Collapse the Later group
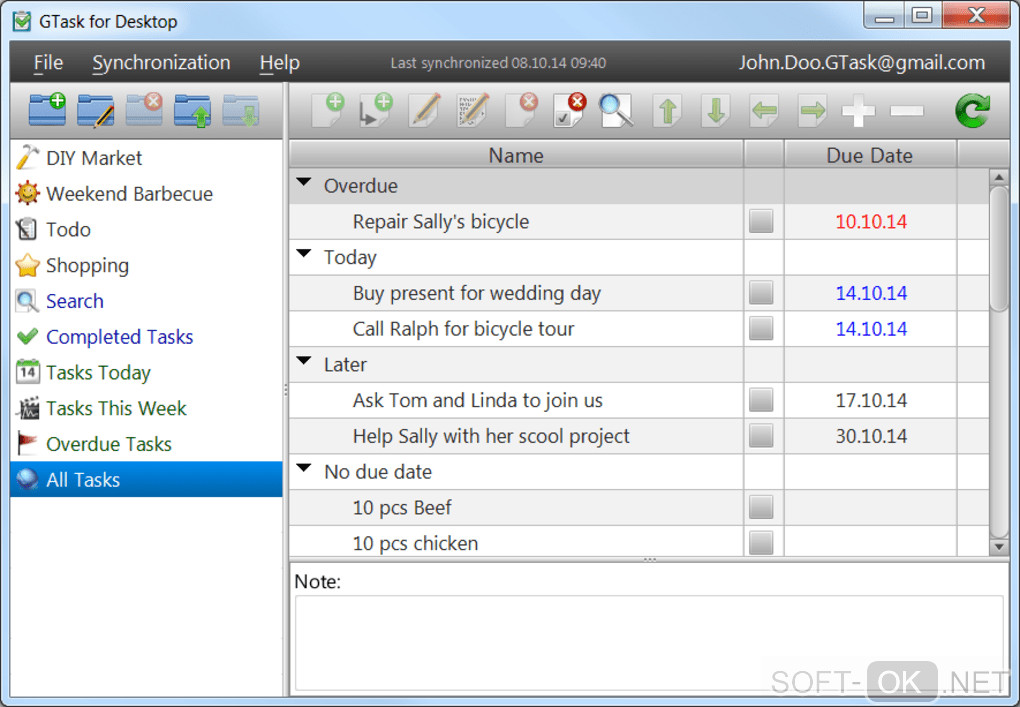The width and height of the screenshot is (1020, 707). 304,361
